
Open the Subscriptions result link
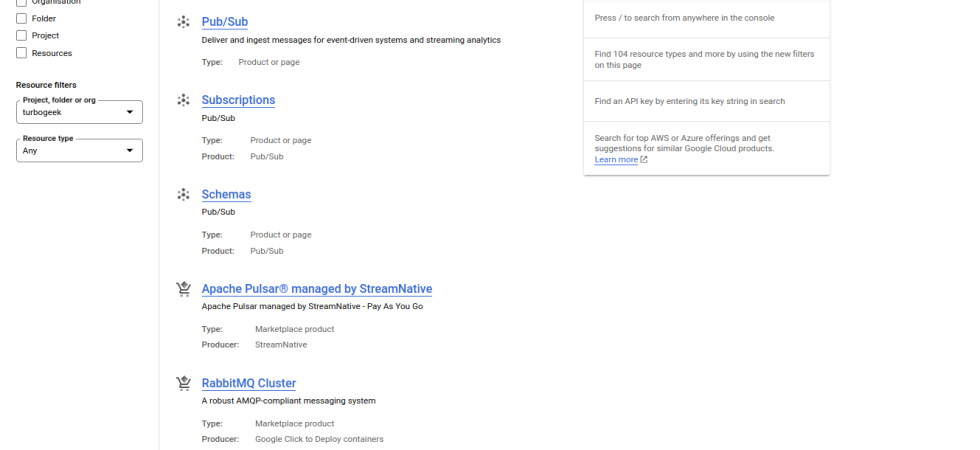[238, 100]
